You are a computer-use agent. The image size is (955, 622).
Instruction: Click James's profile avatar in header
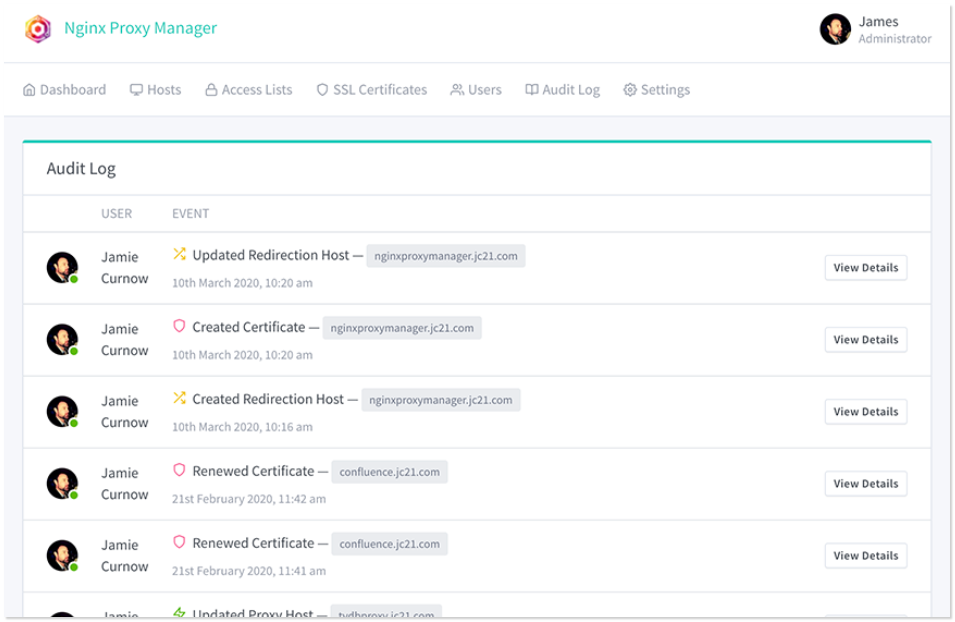[835, 30]
